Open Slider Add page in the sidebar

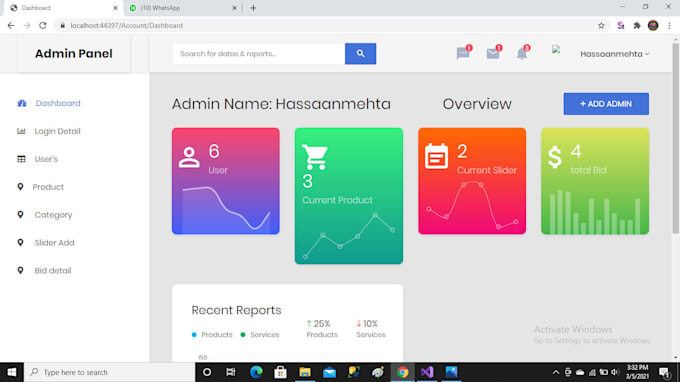pyautogui.click(x=54, y=242)
